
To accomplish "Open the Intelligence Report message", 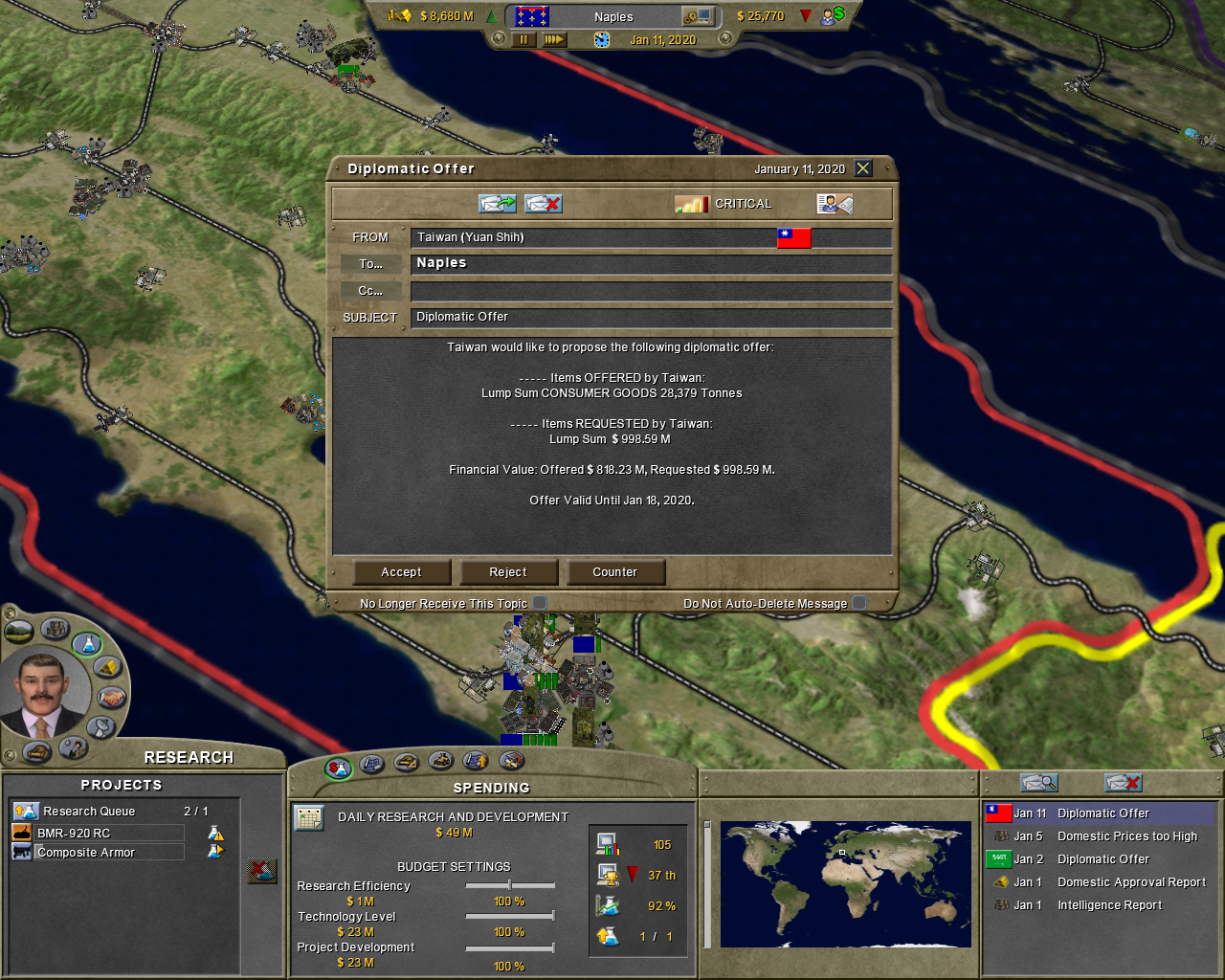I will coord(1109,904).
